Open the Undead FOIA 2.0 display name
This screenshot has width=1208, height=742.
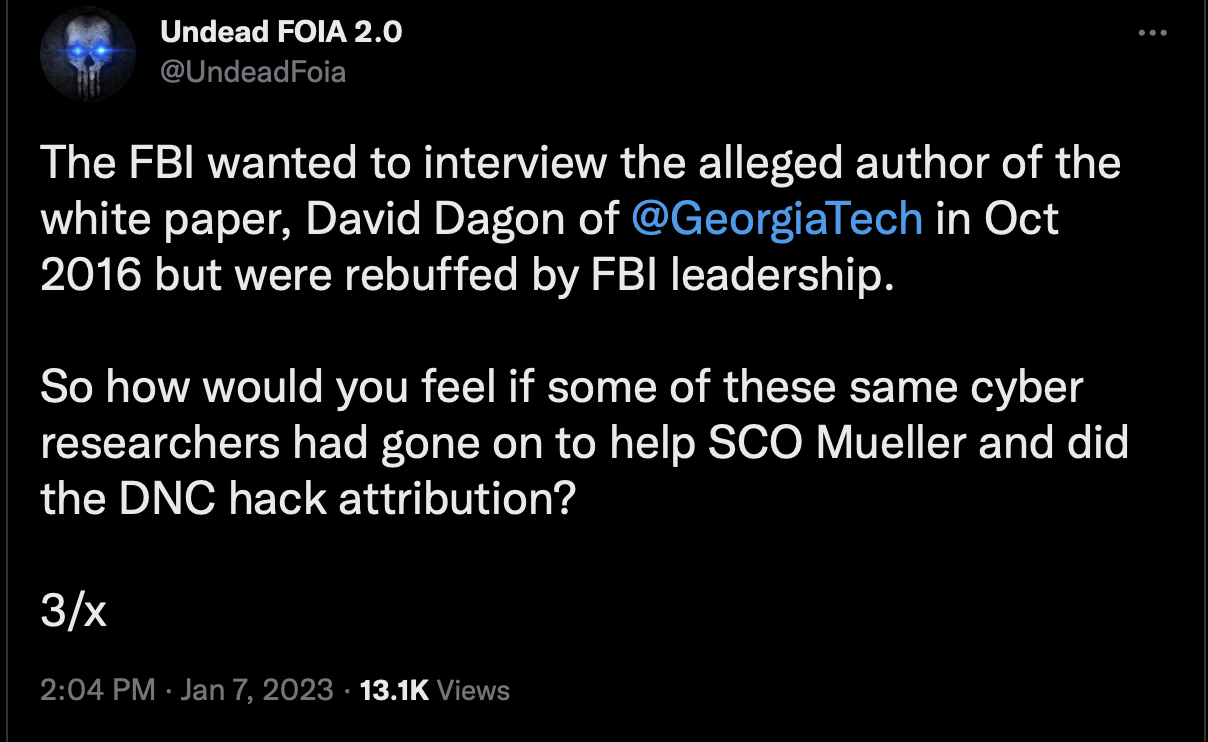click(x=281, y=33)
